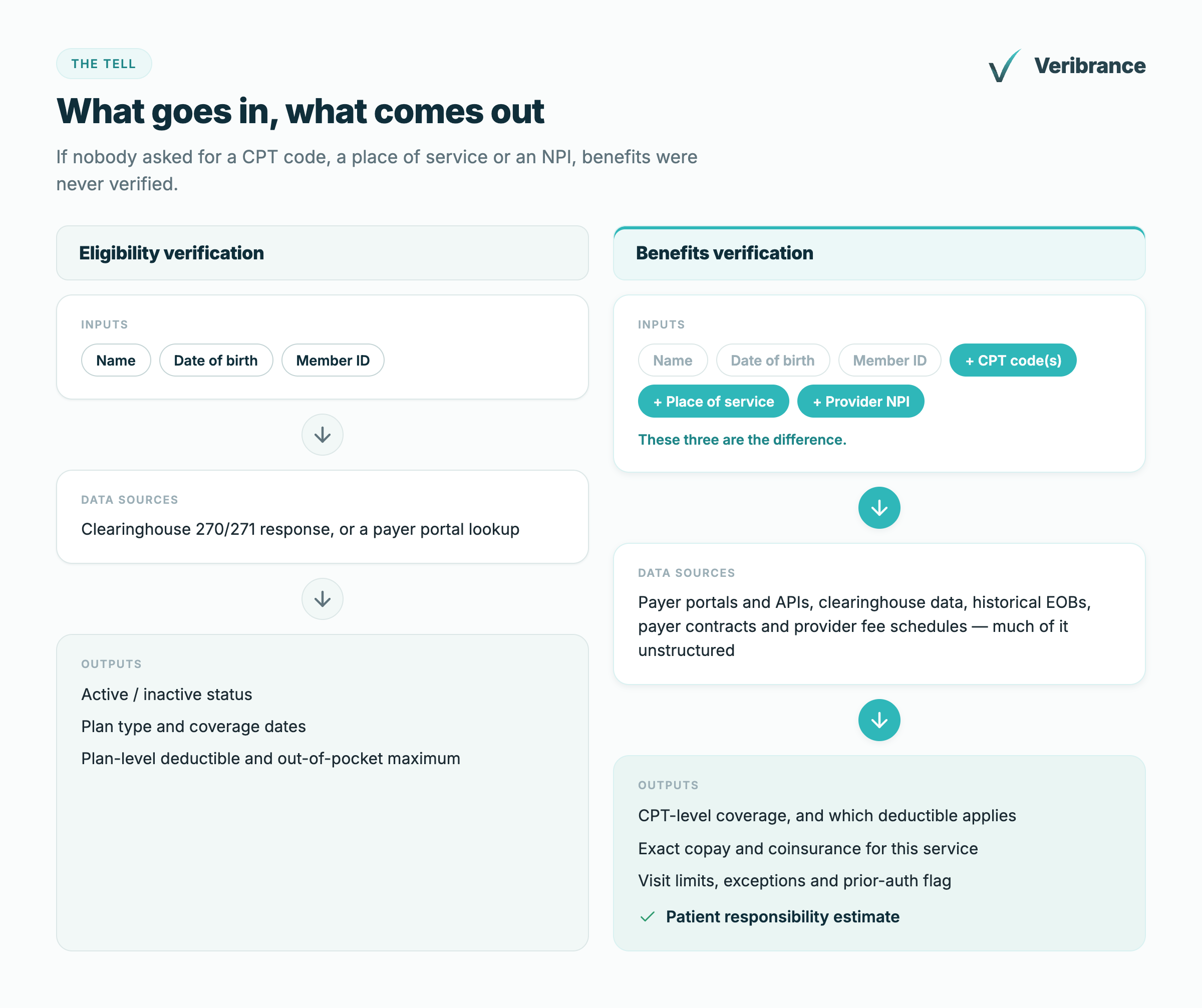Click the 'THE TELL' label badge
This screenshot has width=1202, height=1008.
click(104, 64)
